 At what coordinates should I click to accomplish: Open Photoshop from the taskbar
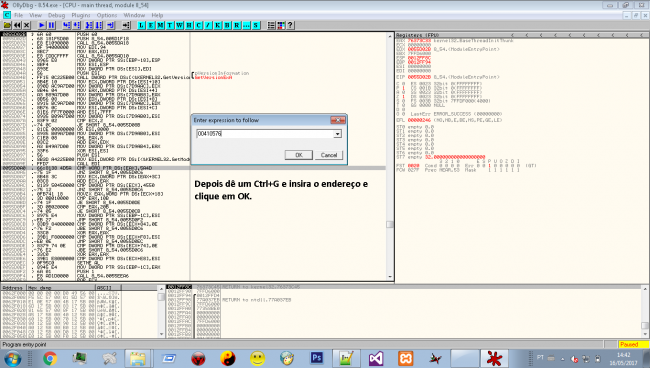[317, 358]
